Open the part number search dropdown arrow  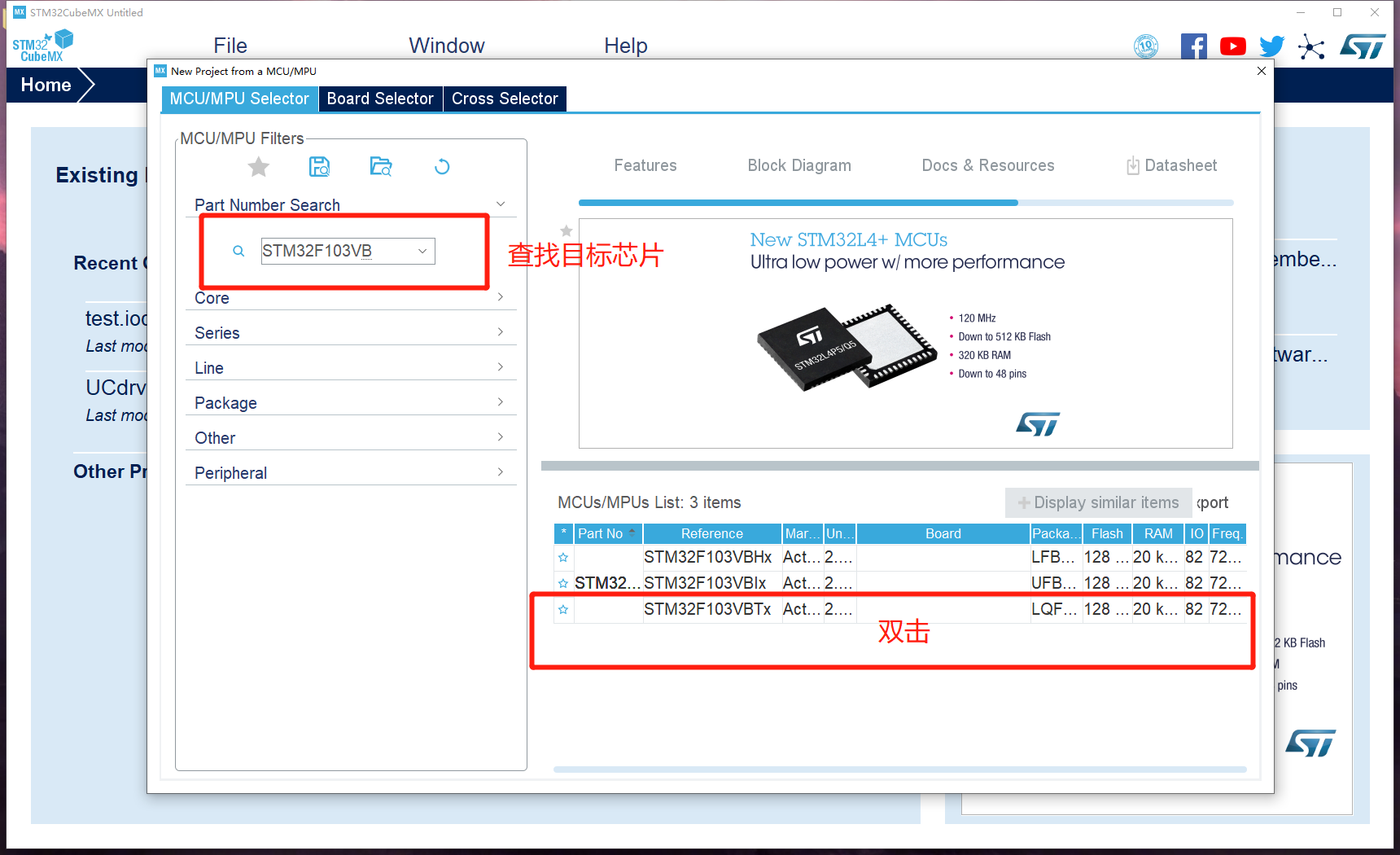[x=422, y=251]
